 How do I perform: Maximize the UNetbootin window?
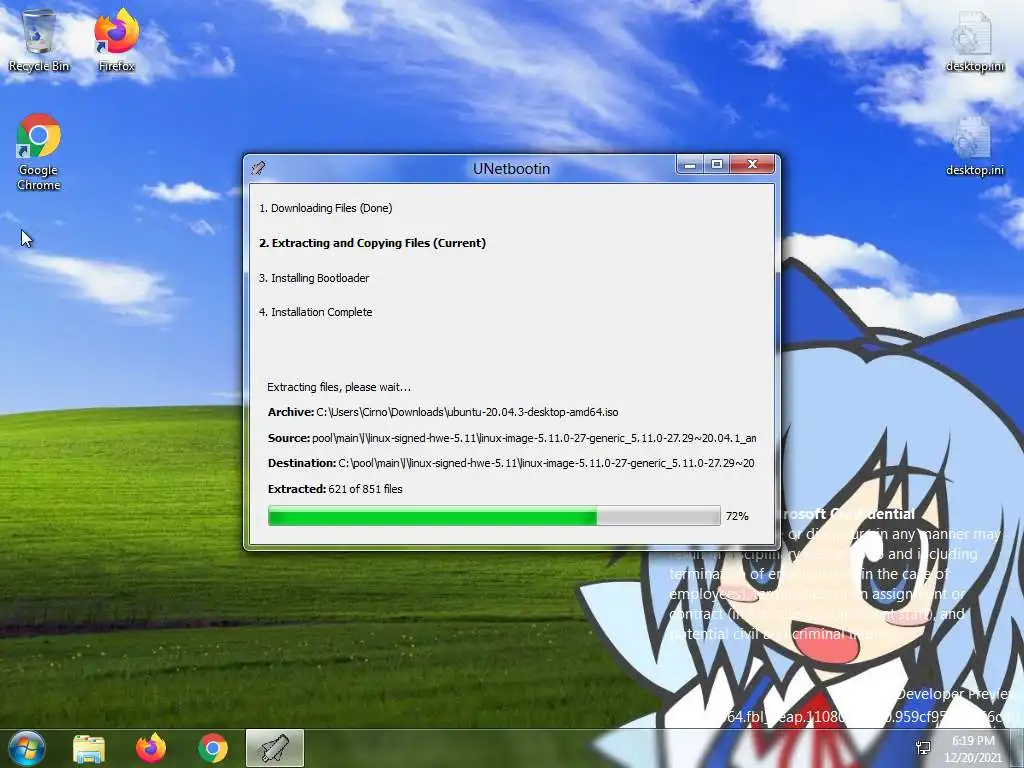pos(716,165)
